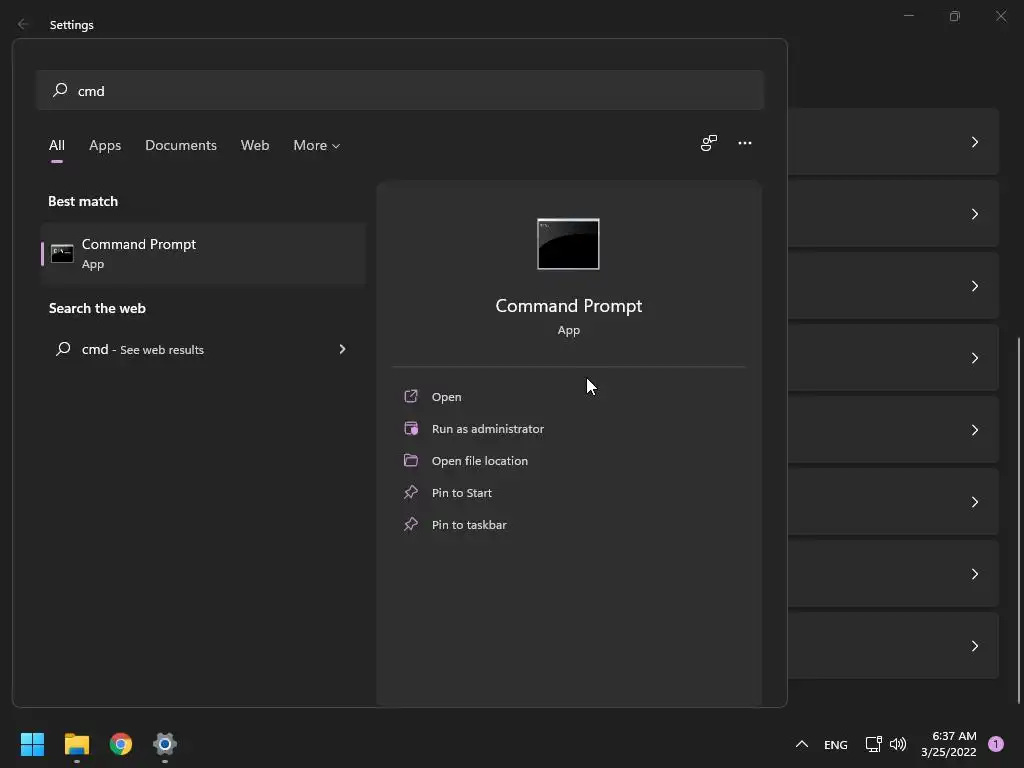Viewport: 1024px width, 768px height.
Task: Click last Settings row chevron behind search
Action: coord(974,646)
